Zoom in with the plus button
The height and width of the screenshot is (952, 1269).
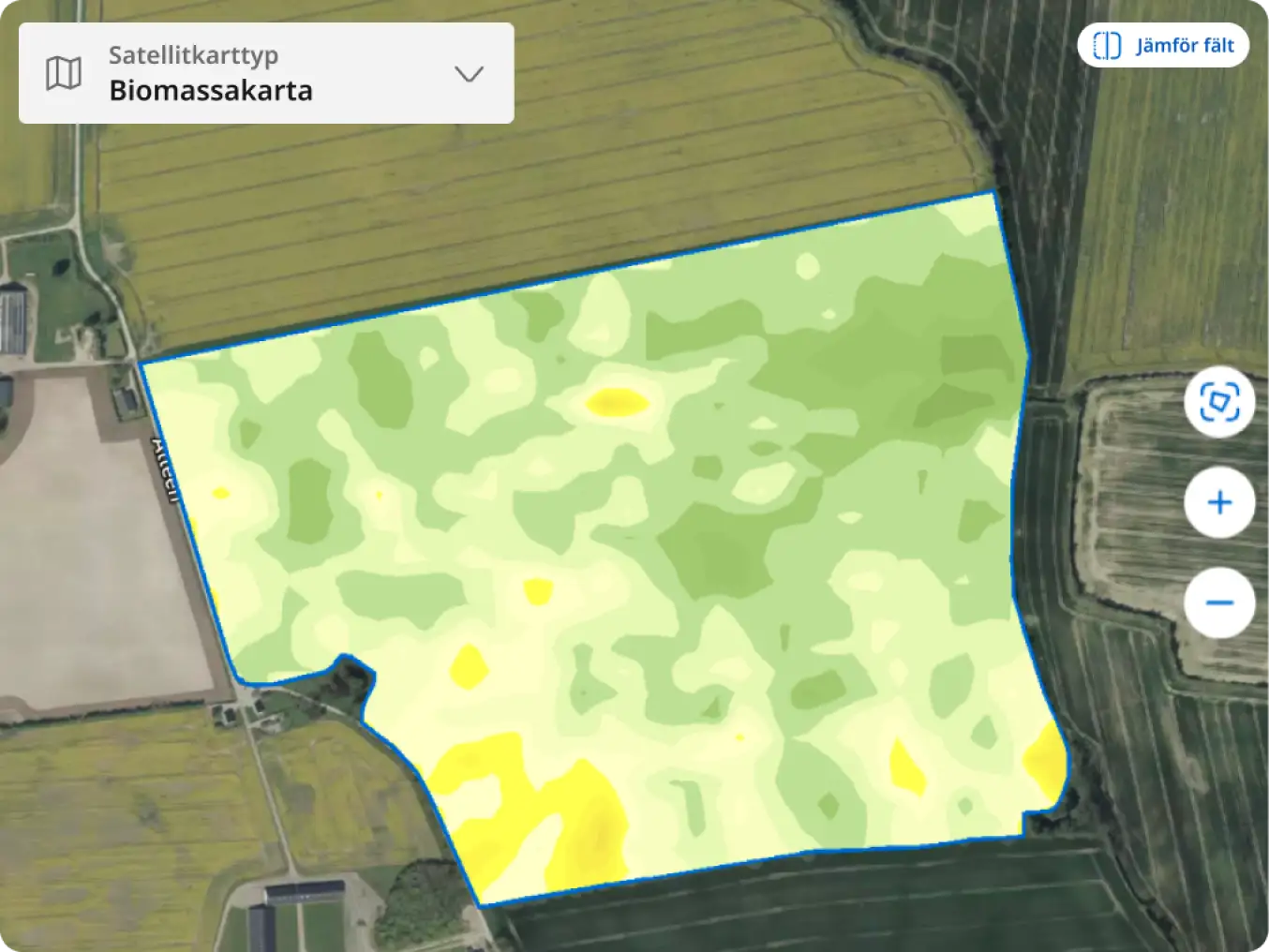tap(1219, 502)
